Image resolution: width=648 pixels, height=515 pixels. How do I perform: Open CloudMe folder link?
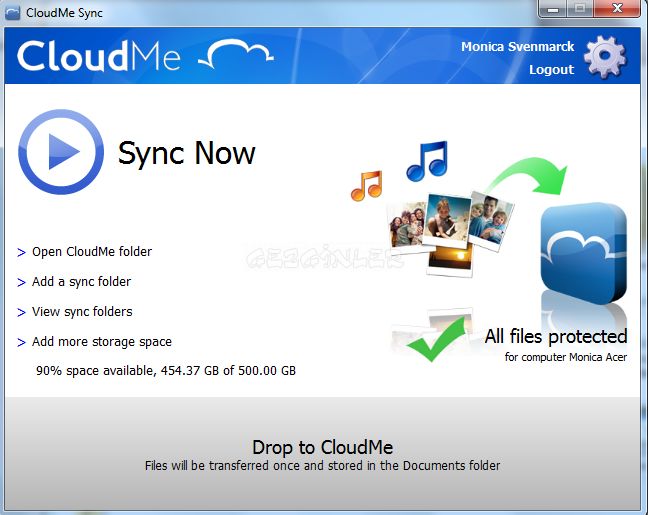[x=92, y=252]
